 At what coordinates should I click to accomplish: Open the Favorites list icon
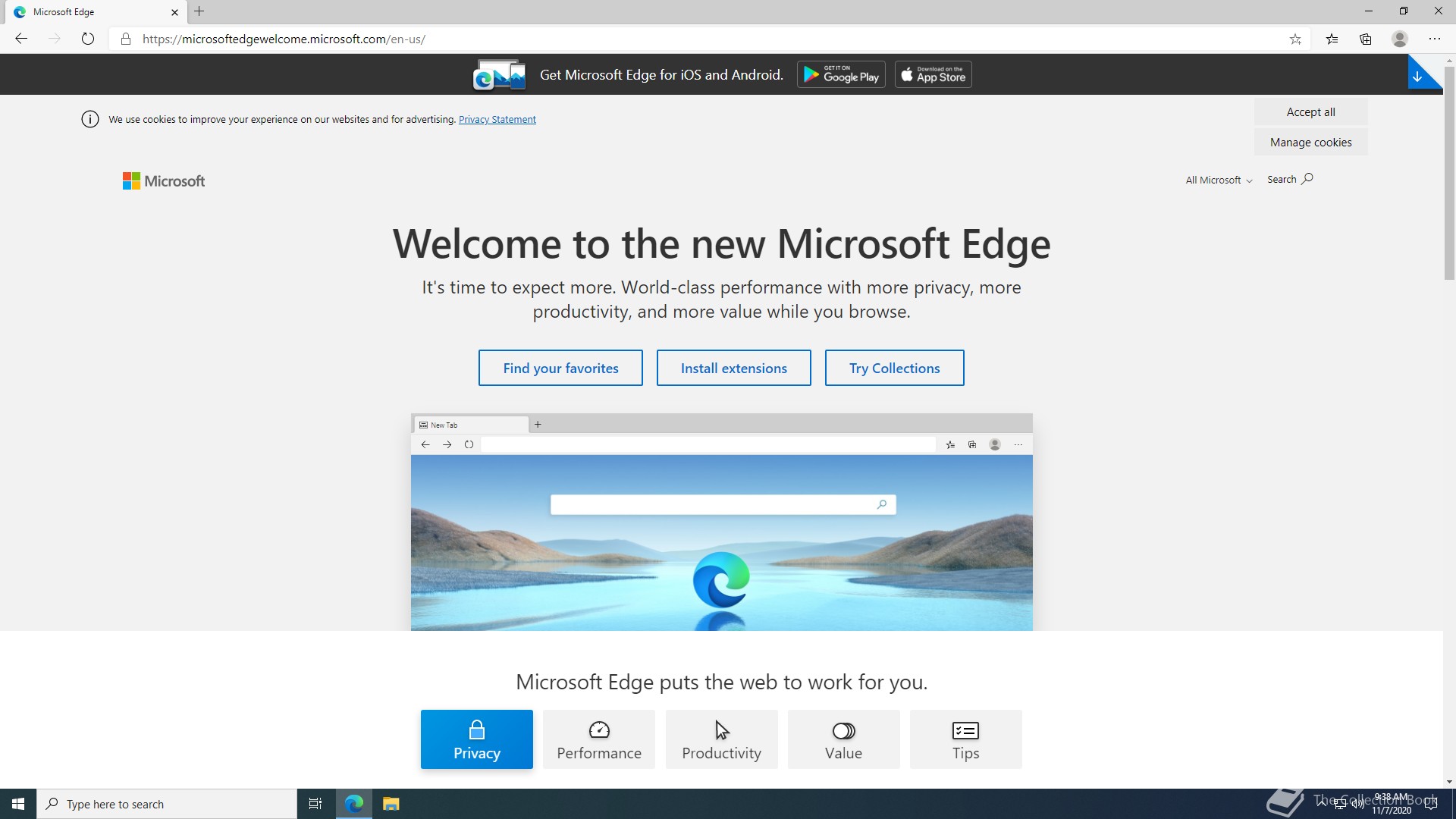pos(1332,39)
